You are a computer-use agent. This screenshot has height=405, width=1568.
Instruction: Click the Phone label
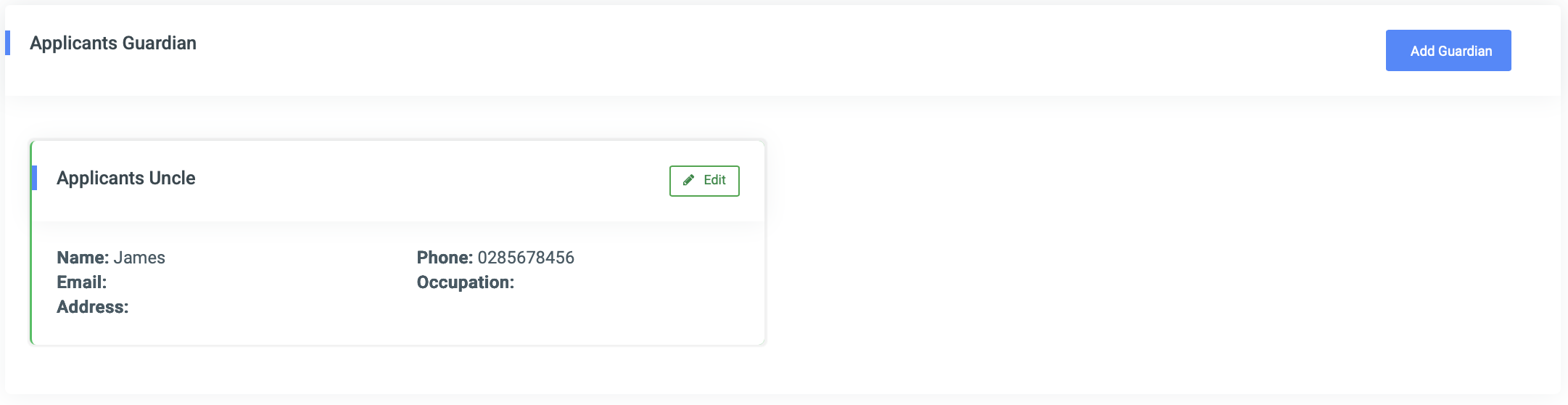tap(445, 258)
